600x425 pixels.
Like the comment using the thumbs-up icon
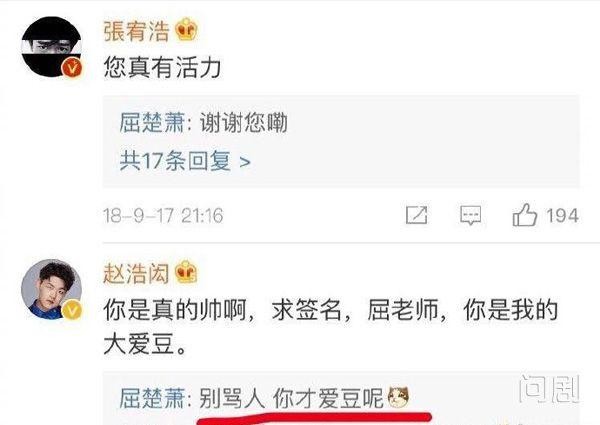(525, 215)
